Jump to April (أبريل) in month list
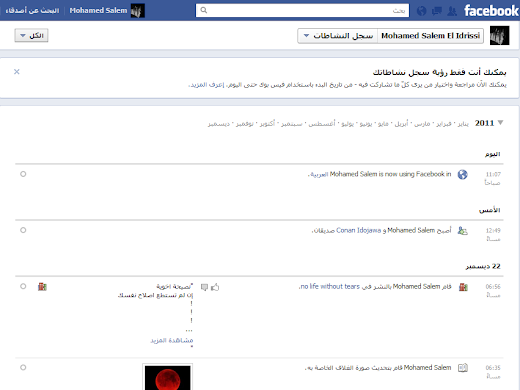 click(x=401, y=124)
